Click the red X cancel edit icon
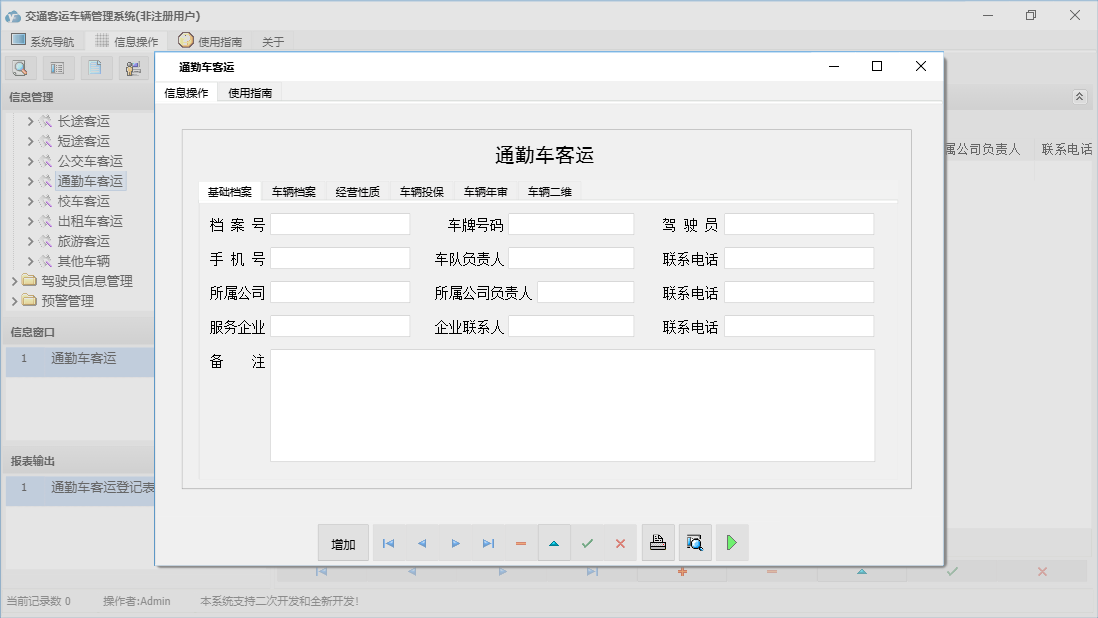The height and width of the screenshot is (618, 1098). click(x=620, y=543)
